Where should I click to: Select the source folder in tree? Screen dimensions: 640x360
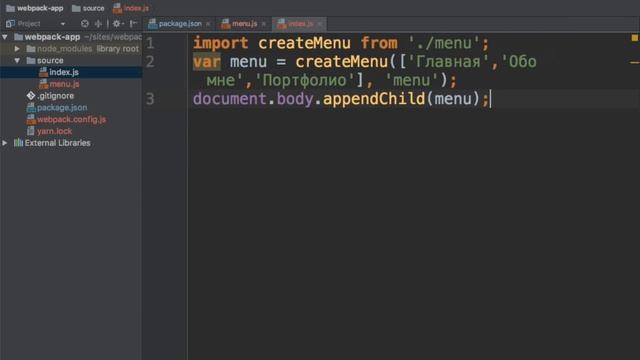click(50, 60)
